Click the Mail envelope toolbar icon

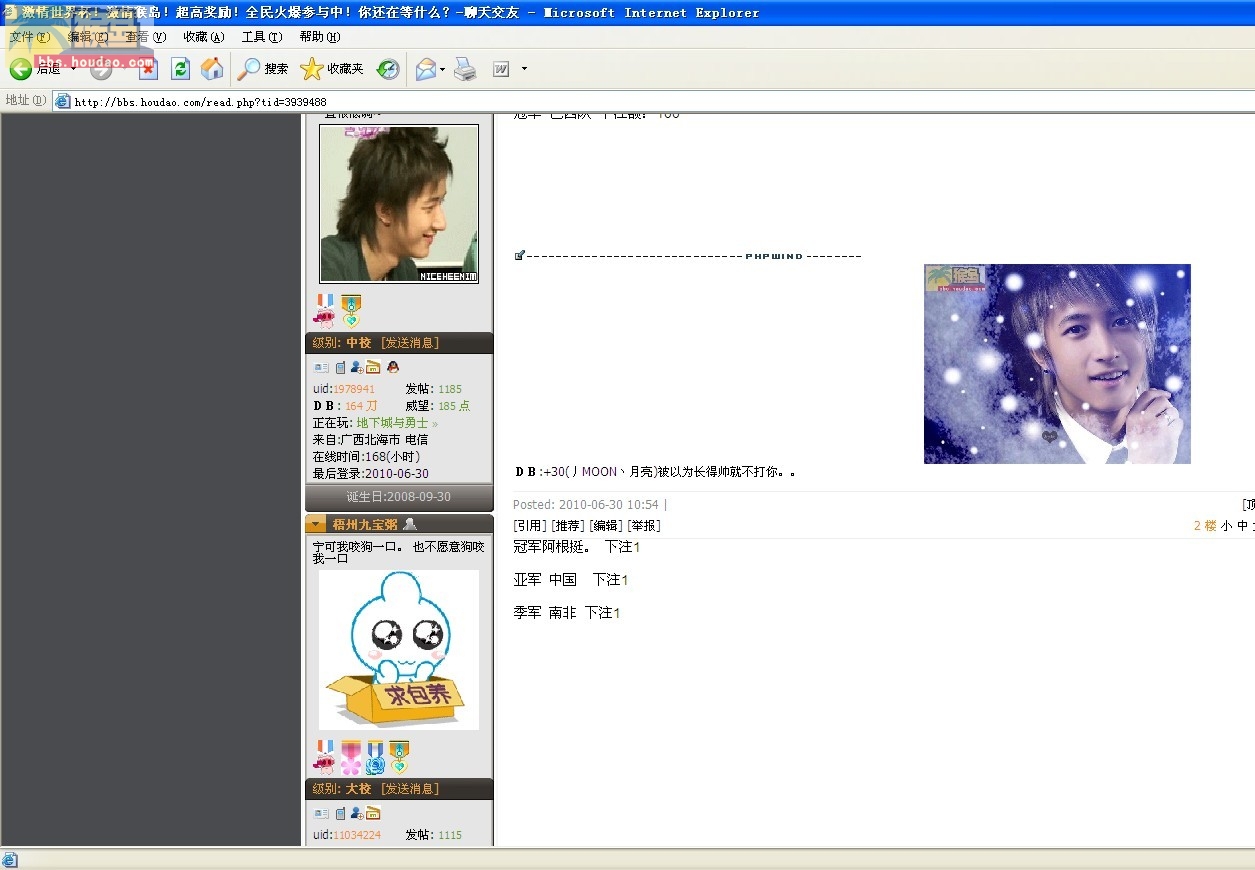click(425, 69)
